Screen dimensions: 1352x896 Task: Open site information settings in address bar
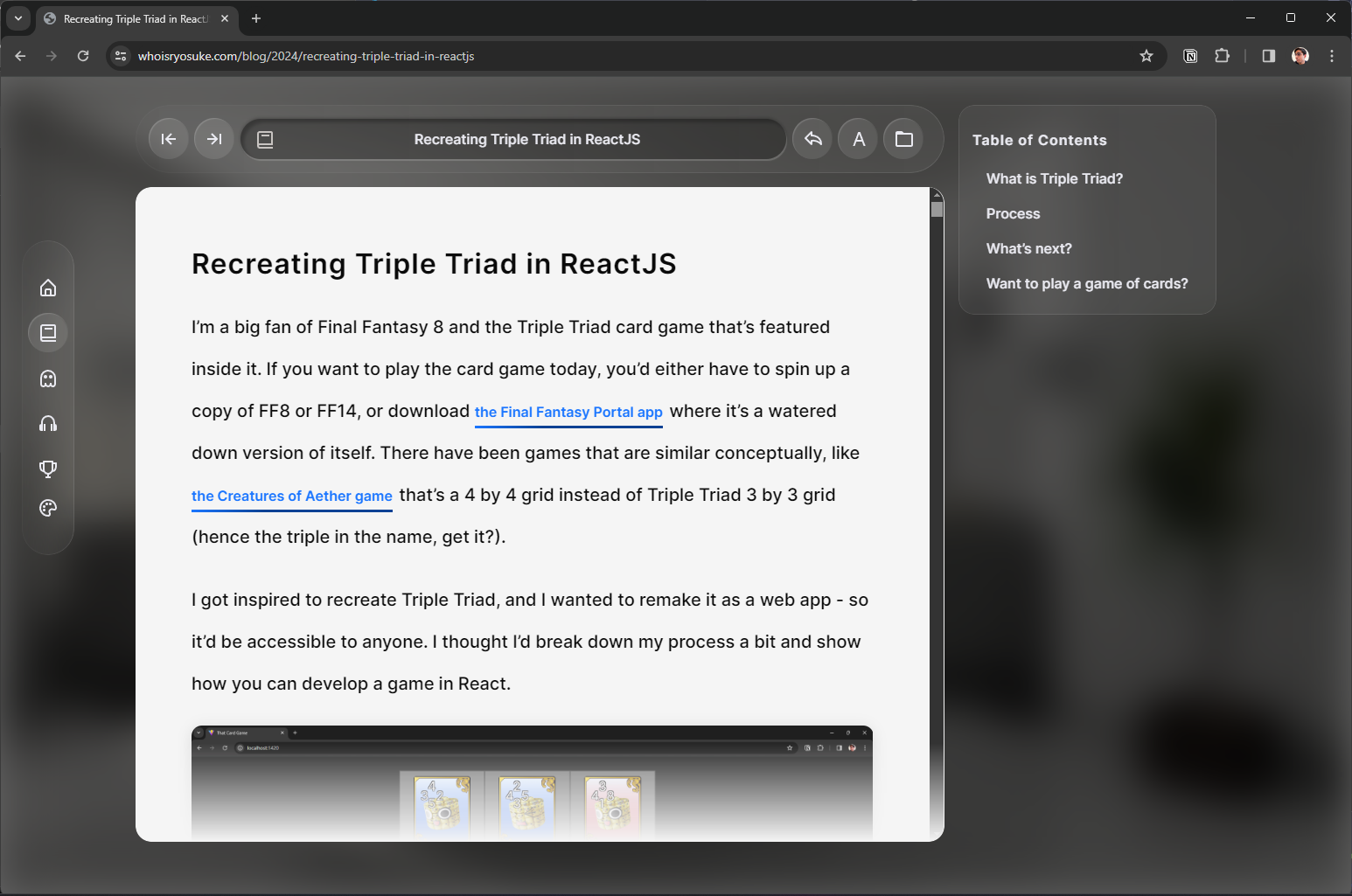pos(120,55)
